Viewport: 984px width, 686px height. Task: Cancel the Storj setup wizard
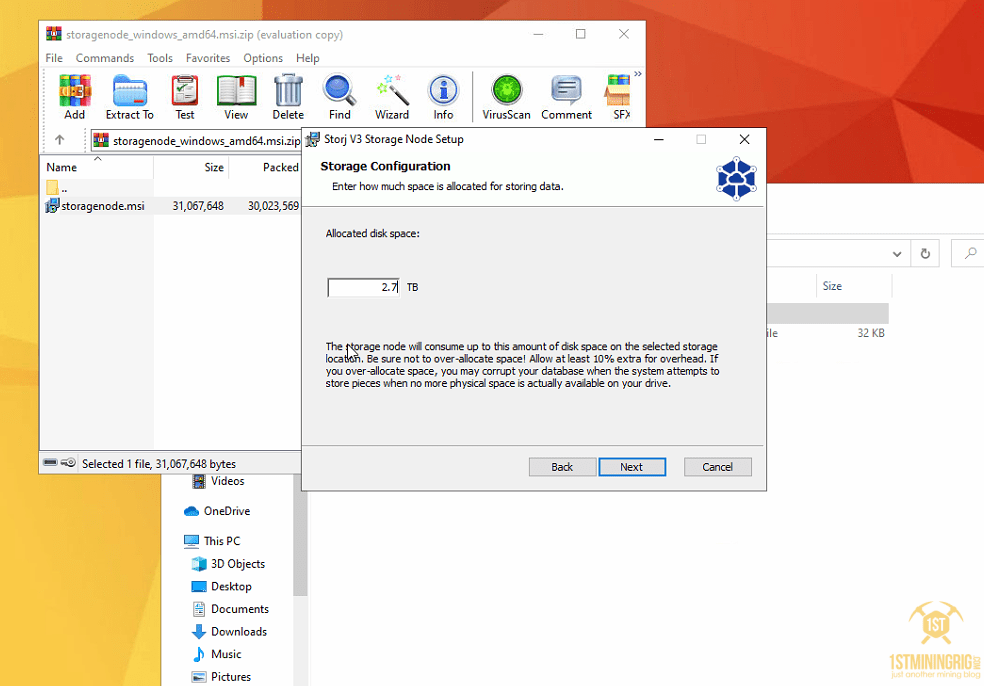(x=717, y=467)
